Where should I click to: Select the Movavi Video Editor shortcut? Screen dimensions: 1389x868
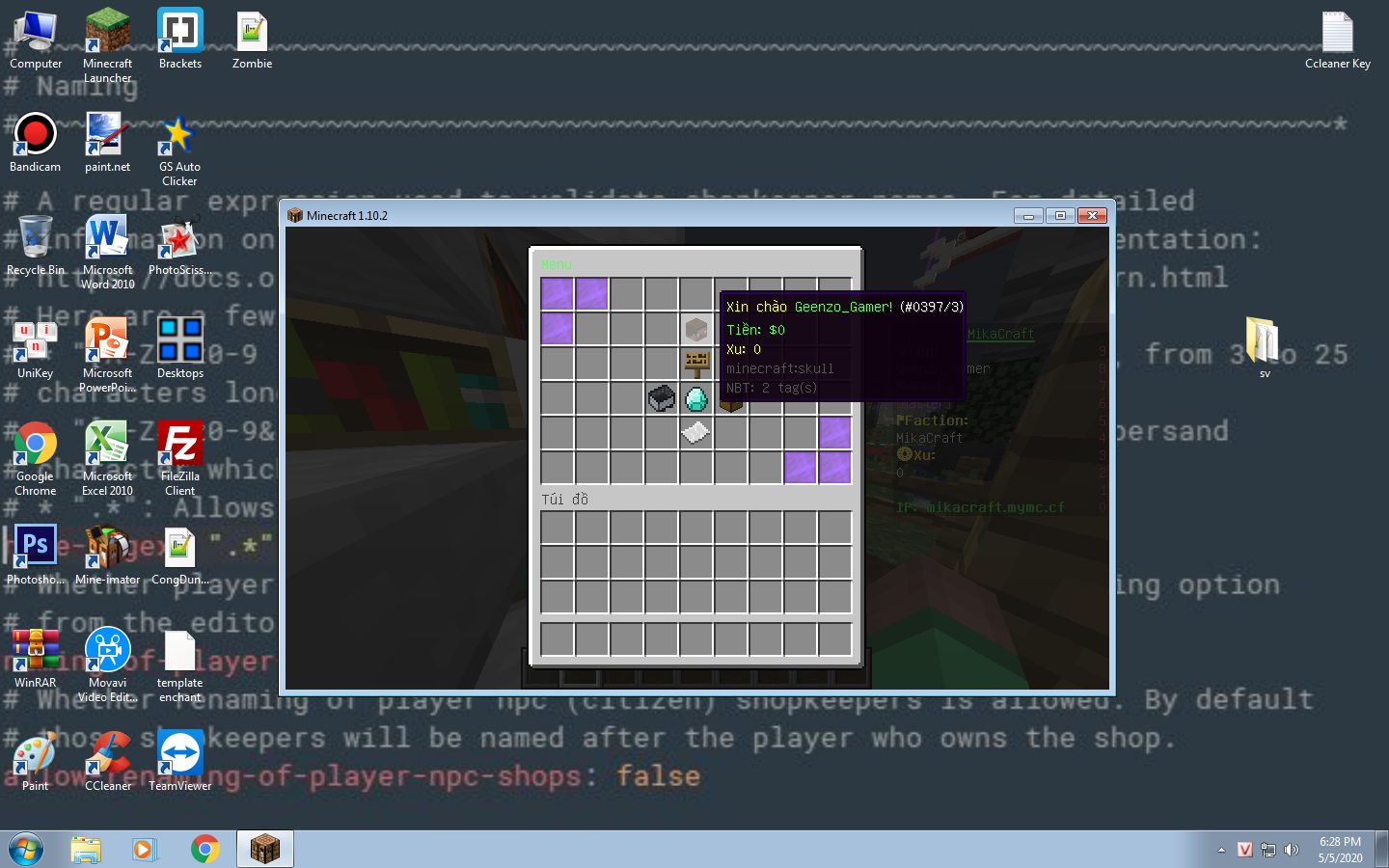(107, 665)
